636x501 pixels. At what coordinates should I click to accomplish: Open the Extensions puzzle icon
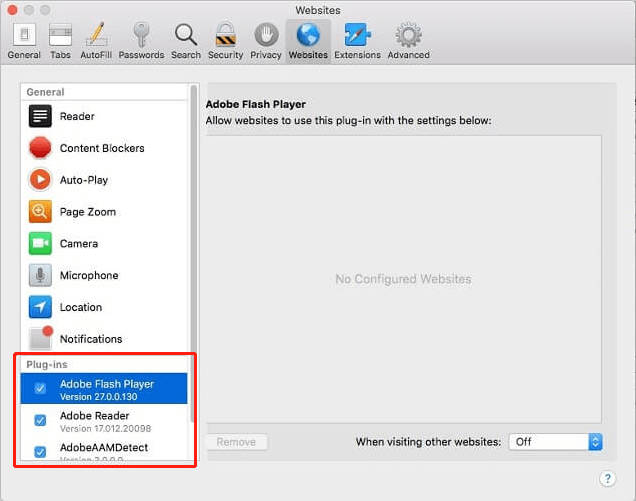357,34
